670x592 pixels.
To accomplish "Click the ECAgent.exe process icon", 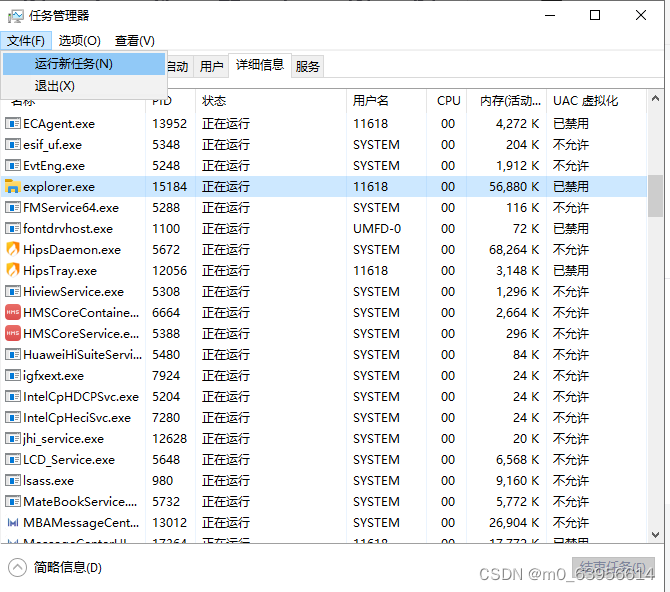I will tap(13, 124).
